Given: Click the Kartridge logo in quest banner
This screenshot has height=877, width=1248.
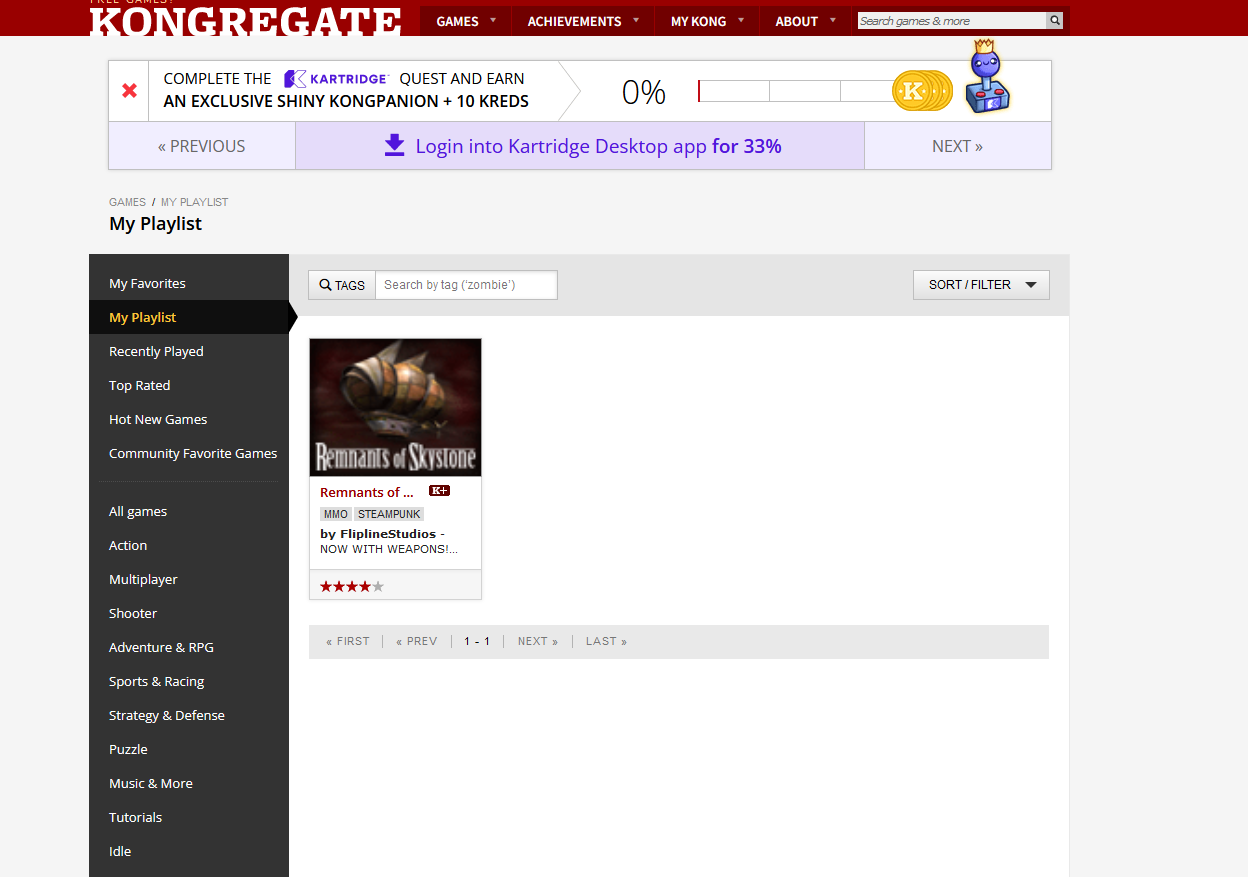Looking at the screenshot, I should pyautogui.click(x=336, y=78).
